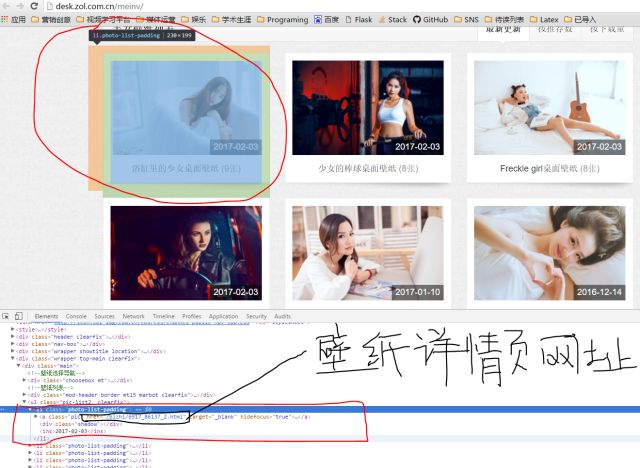Open the Flask bookmark
This screenshot has height=468, width=640.
click(x=358, y=20)
